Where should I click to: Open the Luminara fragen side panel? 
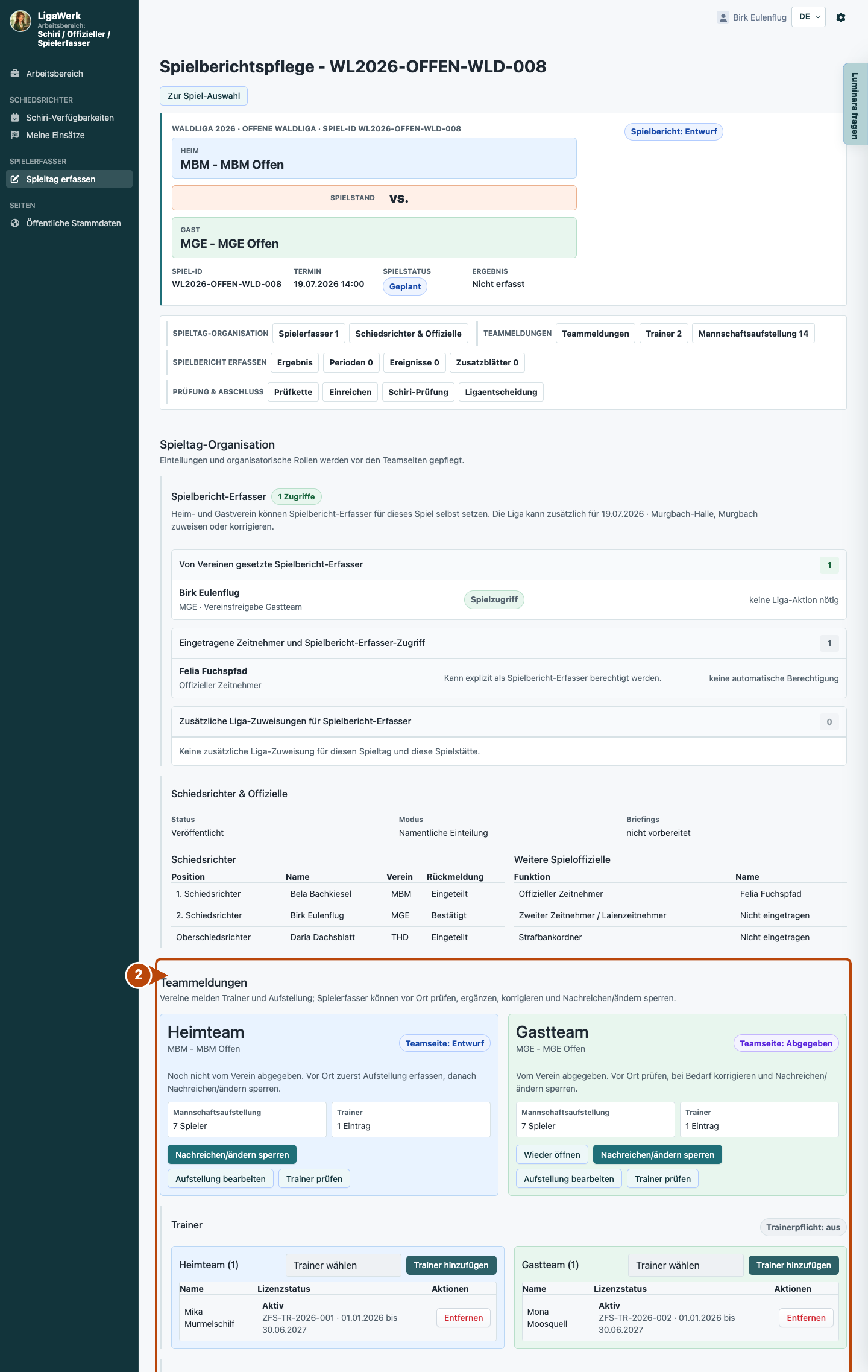click(x=855, y=104)
